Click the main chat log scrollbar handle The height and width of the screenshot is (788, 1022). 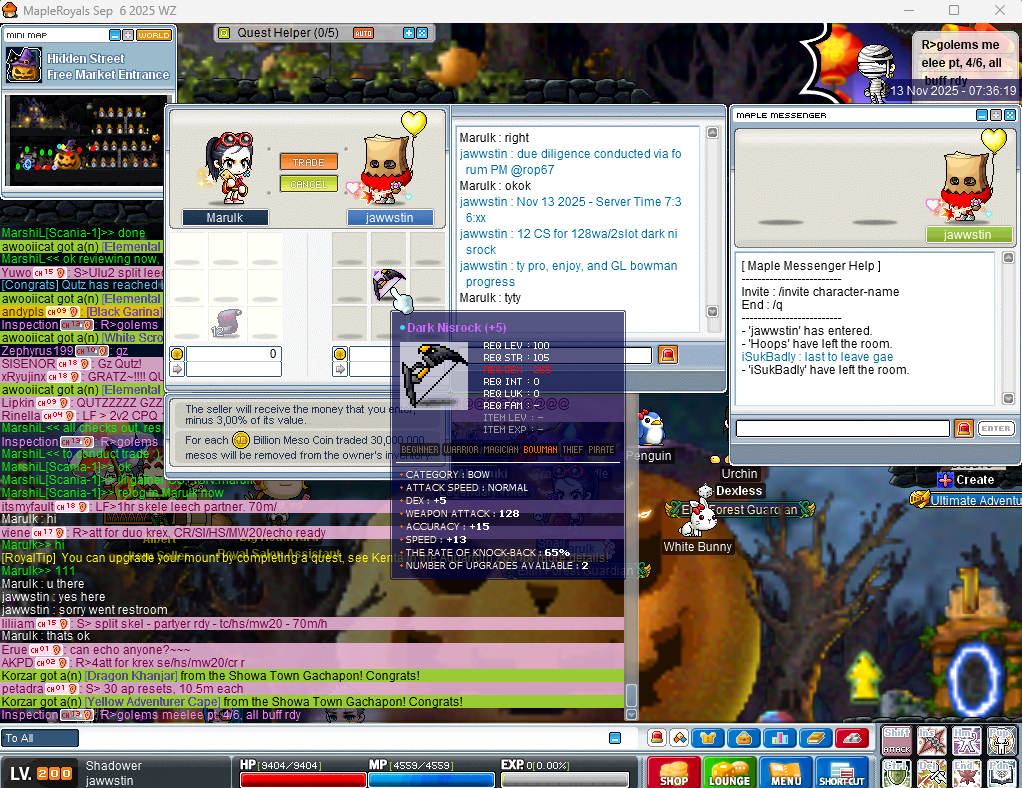pos(631,695)
